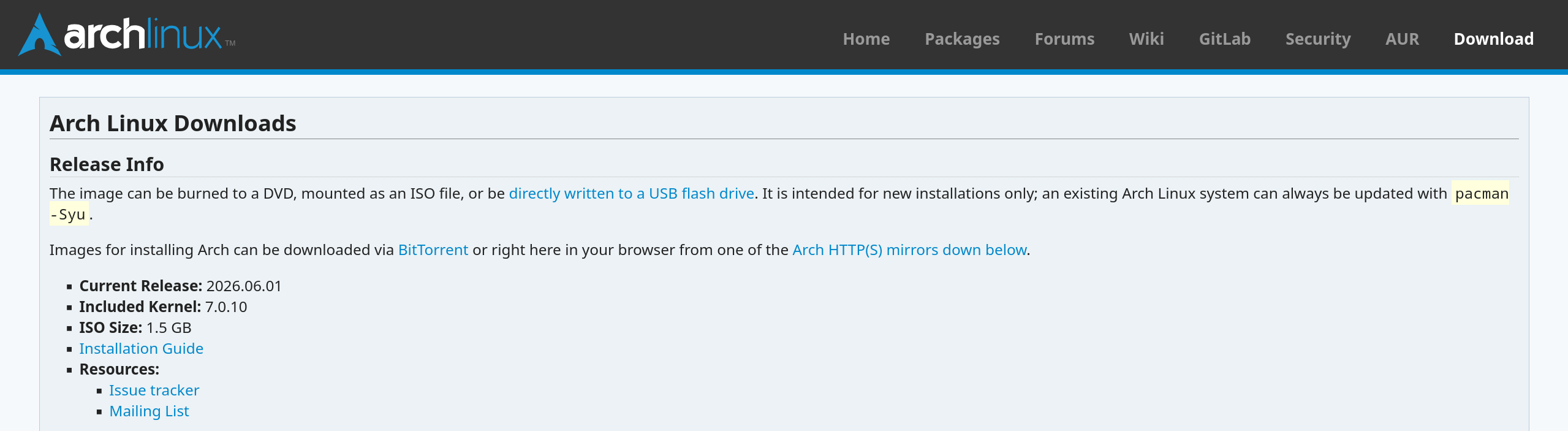Viewport: 1568px width, 431px height.
Task: Click kernel version '7.0.10'
Action: (x=226, y=307)
